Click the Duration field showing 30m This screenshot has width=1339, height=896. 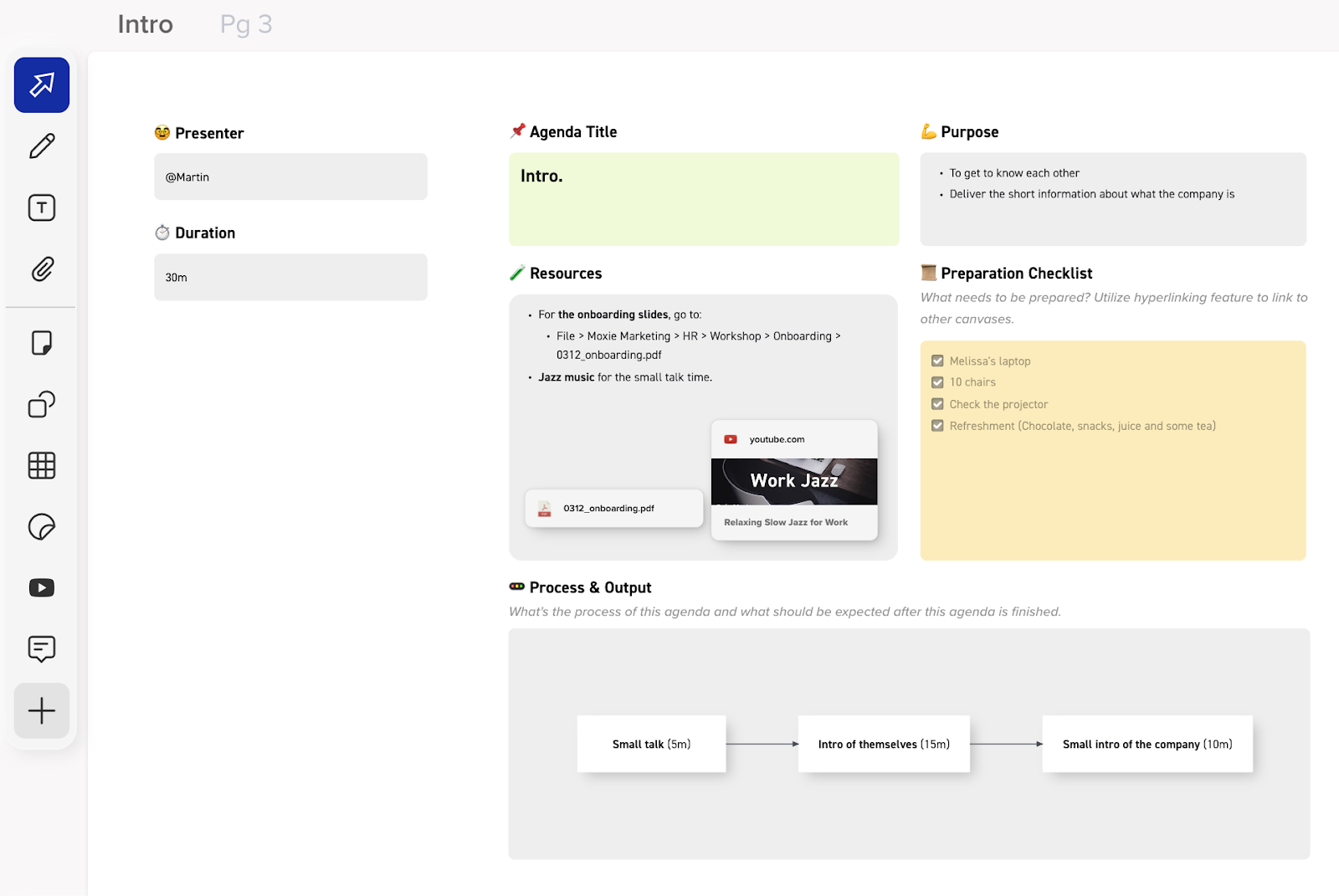click(290, 278)
